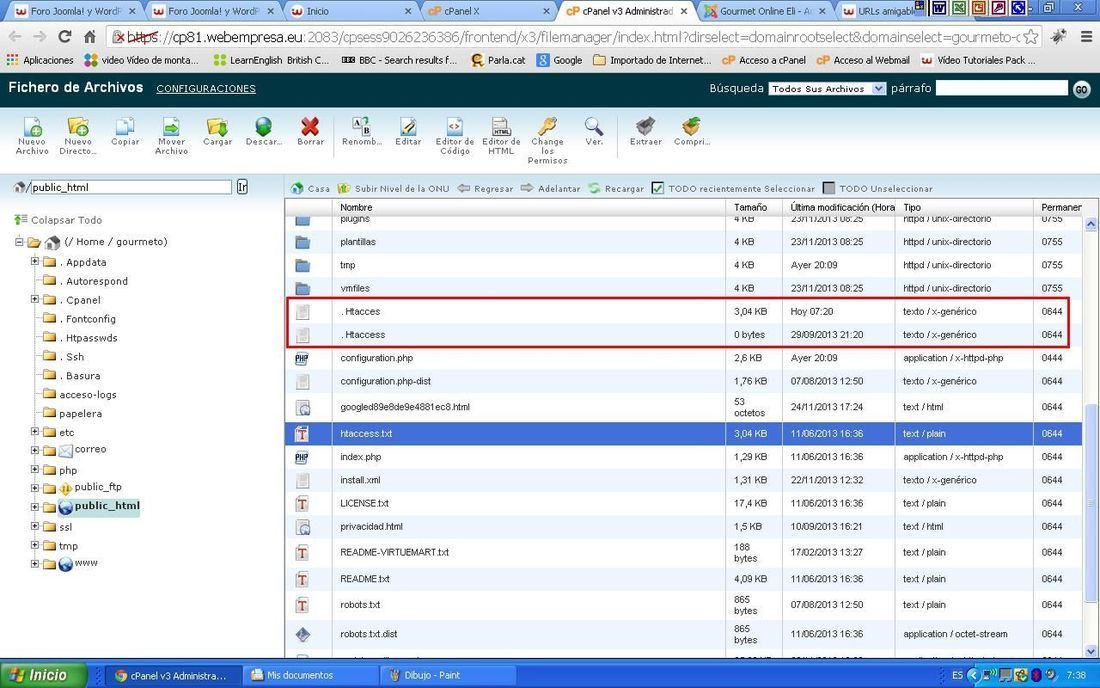Click the Nuevo Archivo toolbar icon
The image size is (1100, 688).
point(32,127)
